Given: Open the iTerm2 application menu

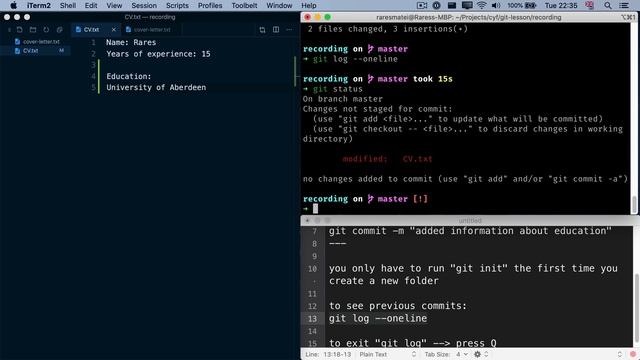Looking at the screenshot, I should tap(39, 5).
